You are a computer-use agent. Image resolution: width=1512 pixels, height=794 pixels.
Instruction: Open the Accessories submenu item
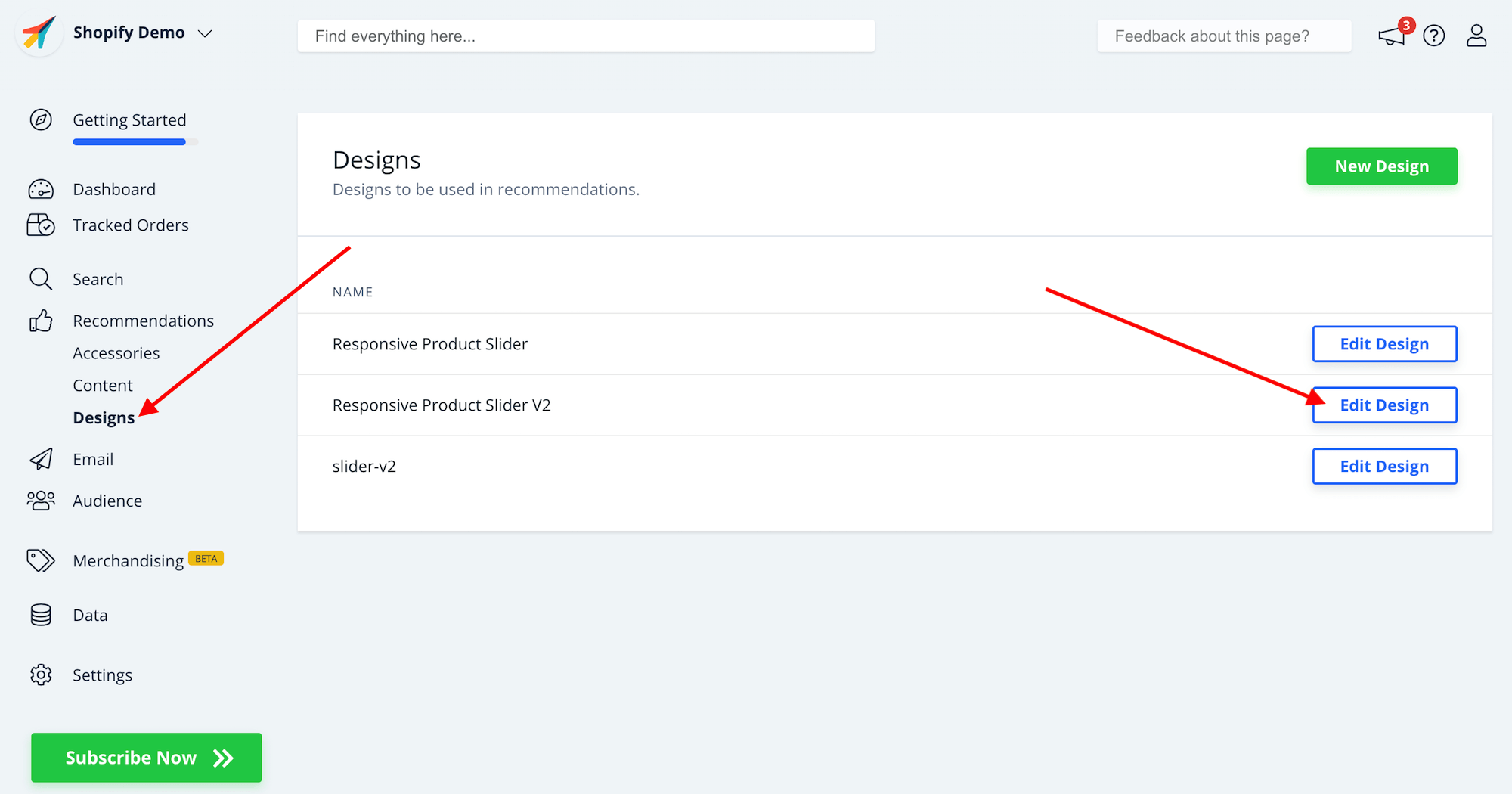click(116, 353)
